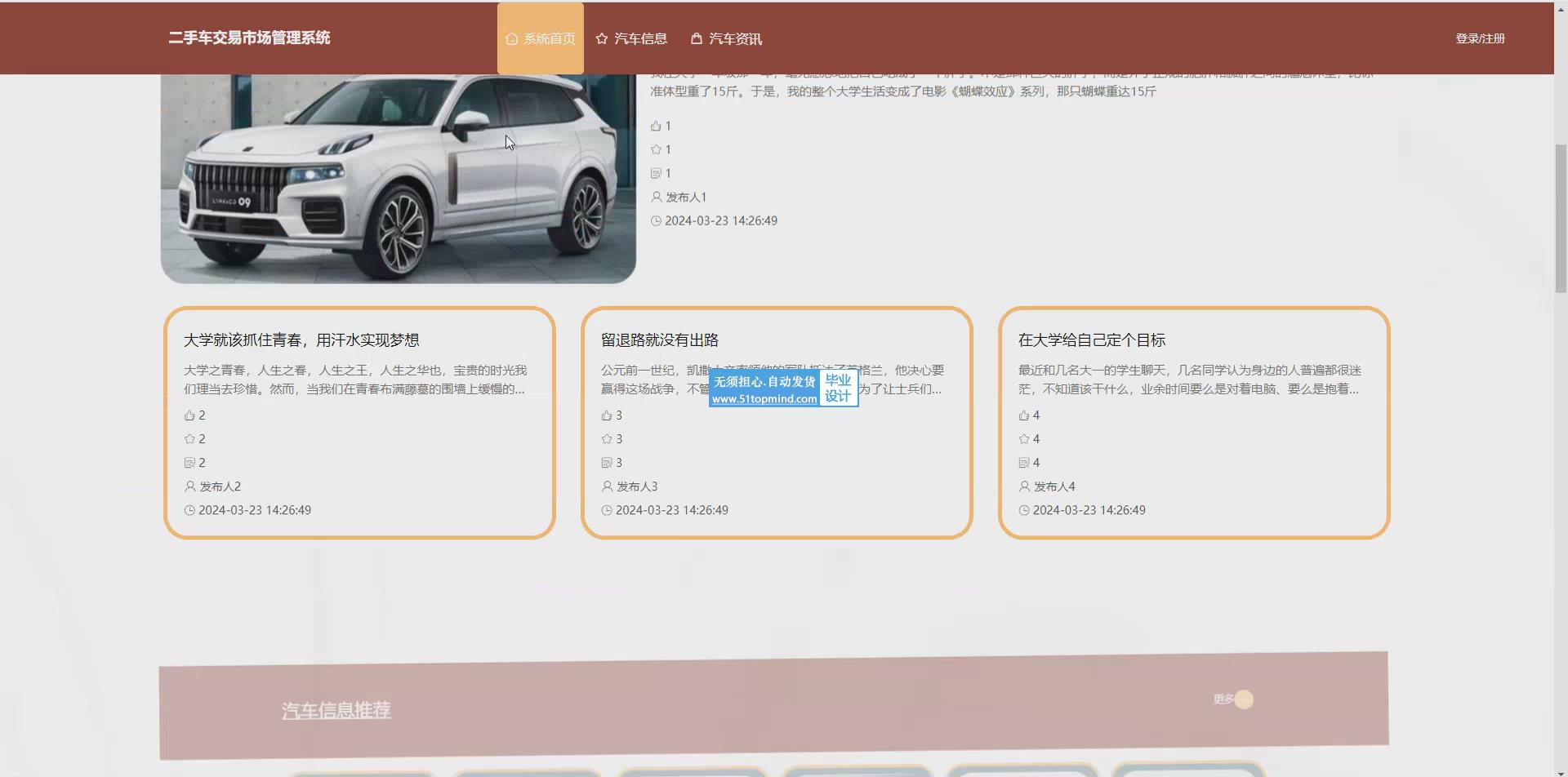Click the comment icon on the 在大学给自己定个目标 card
The height and width of the screenshot is (777, 1568).
click(1024, 463)
